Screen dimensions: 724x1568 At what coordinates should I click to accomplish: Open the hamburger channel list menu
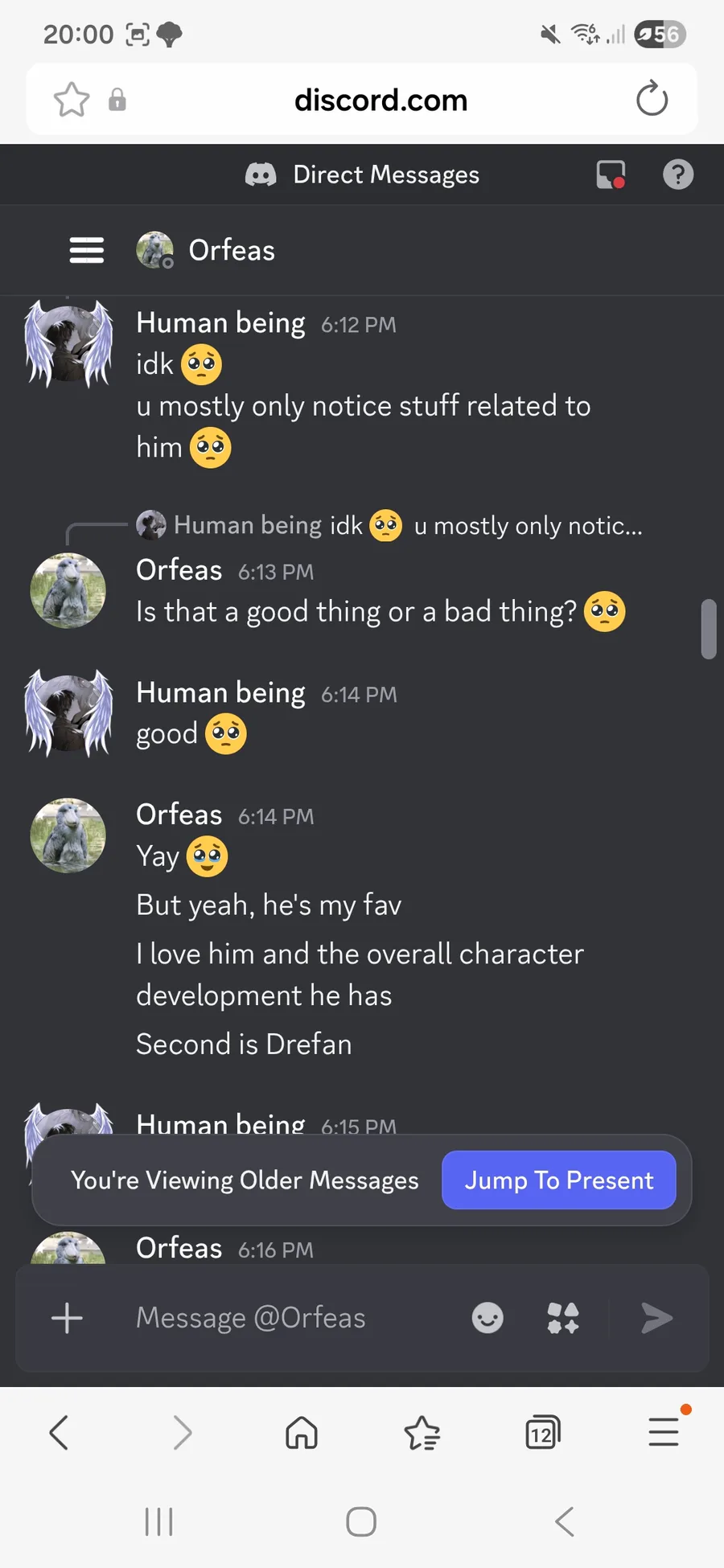coord(86,250)
